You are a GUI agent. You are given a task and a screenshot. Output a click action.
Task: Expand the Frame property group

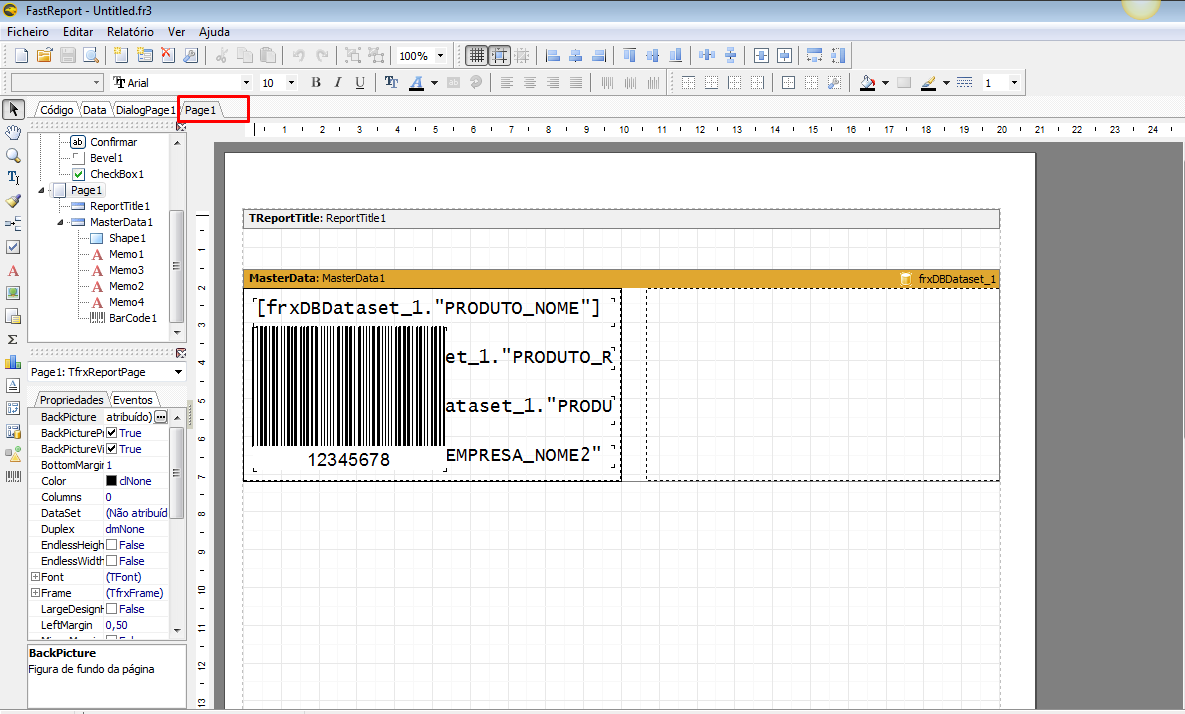35,592
